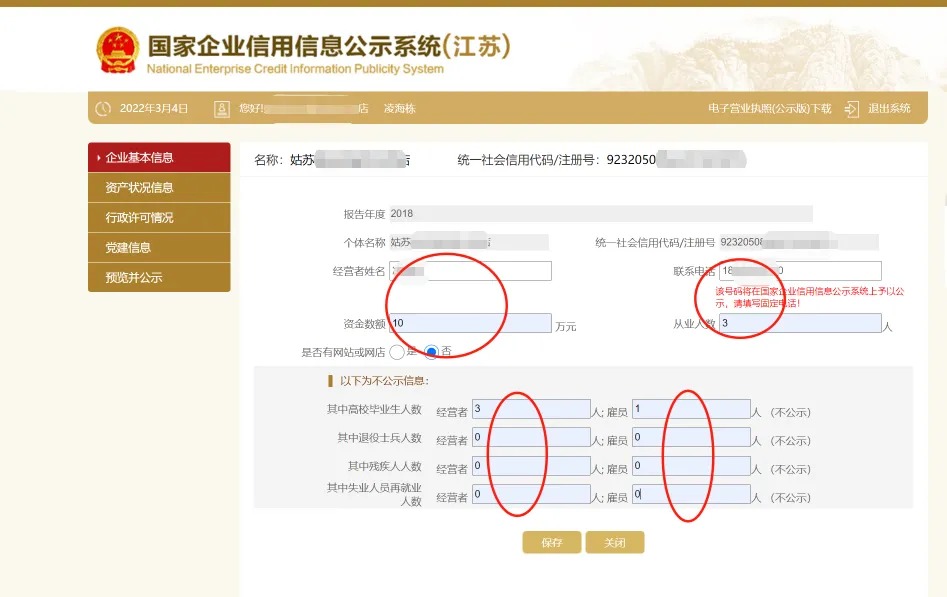The height and width of the screenshot is (597, 947).
Task: Click 雇员 field in 退役士兵人数 row
Action: (x=690, y=437)
